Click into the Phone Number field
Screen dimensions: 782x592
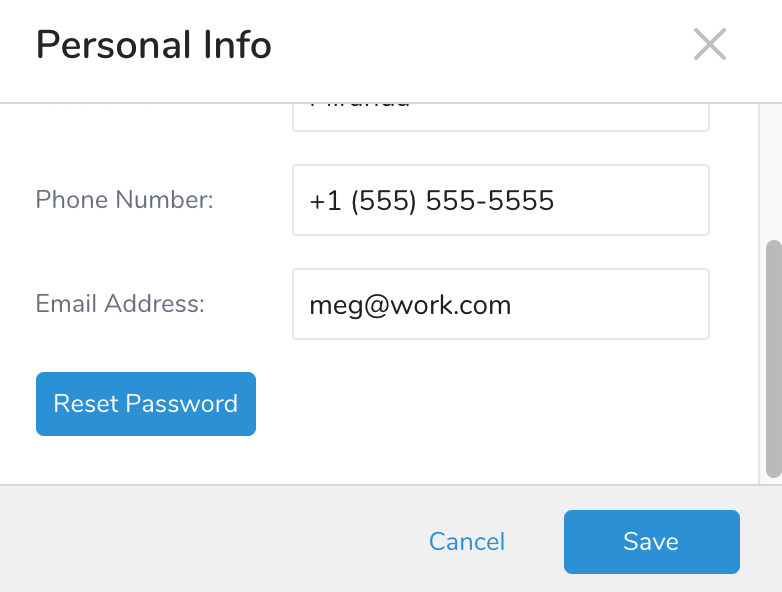point(500,200)
